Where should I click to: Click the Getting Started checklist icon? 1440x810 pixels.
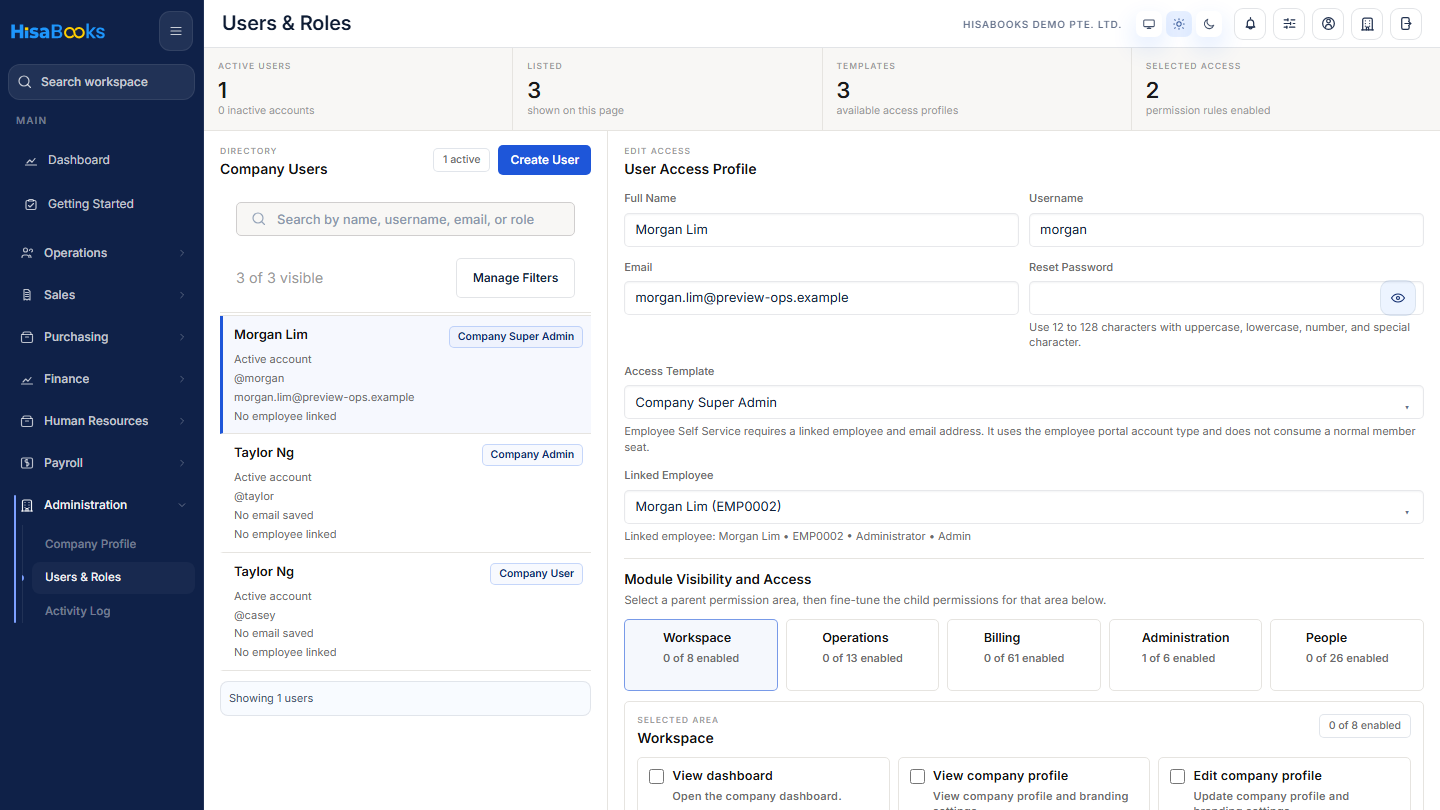31,204
